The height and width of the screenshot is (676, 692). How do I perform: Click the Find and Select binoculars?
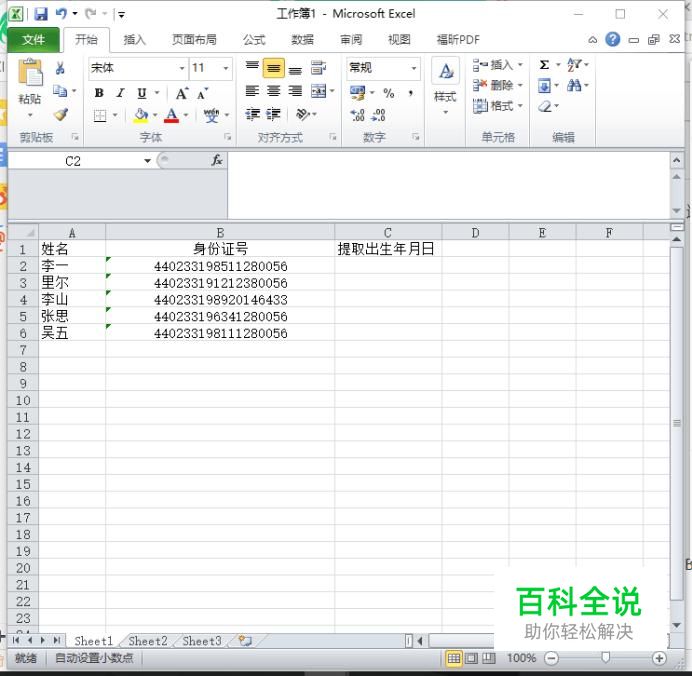pyautogui.click(x=574, y=86)
